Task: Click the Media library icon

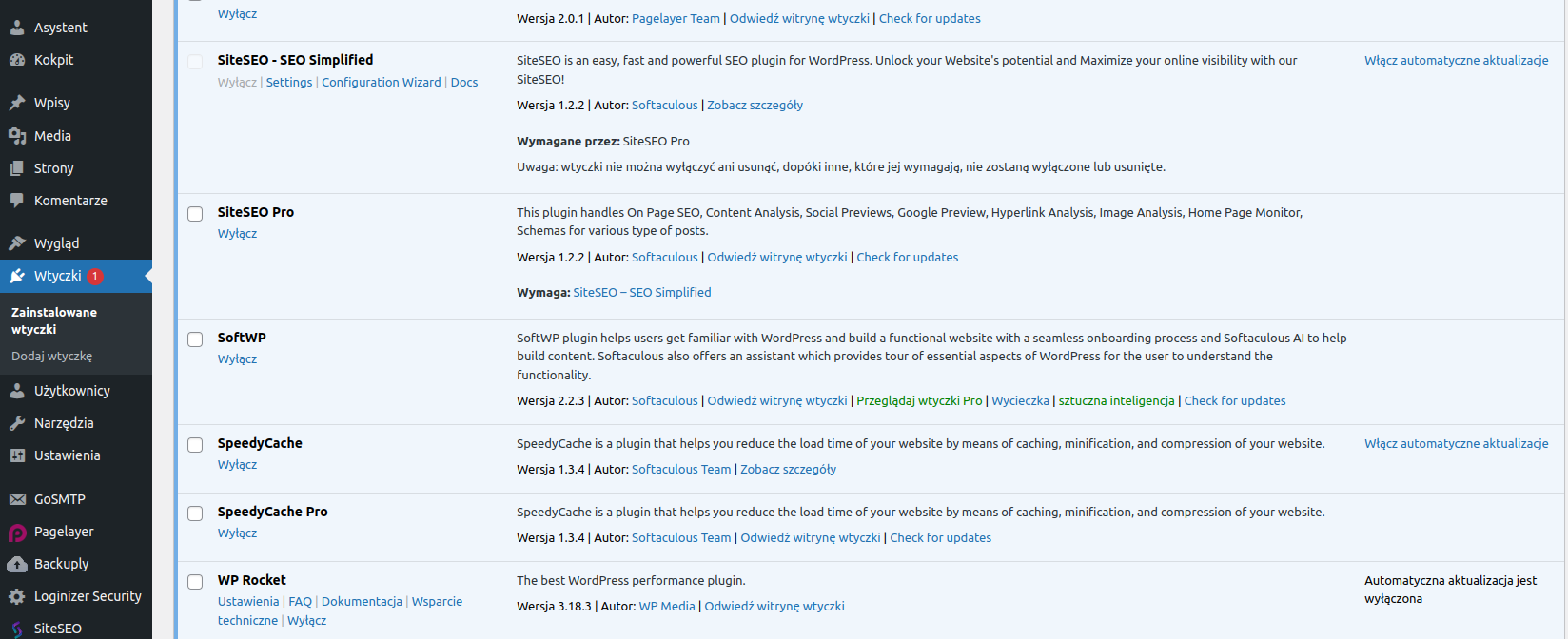Action: 17,136
